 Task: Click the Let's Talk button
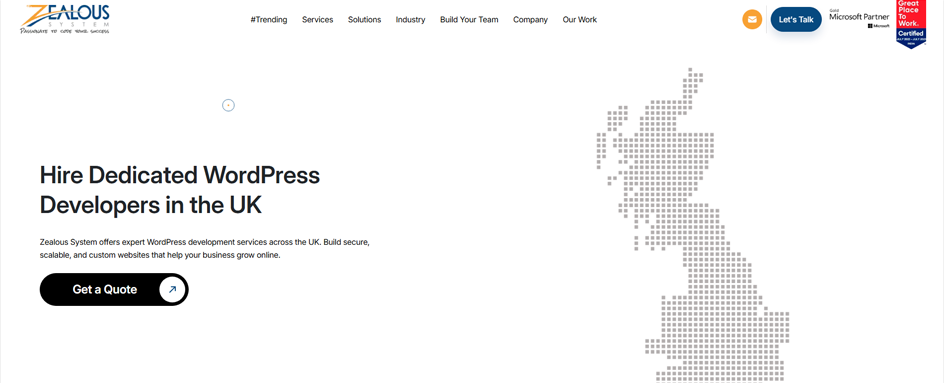tap(796, 20)
